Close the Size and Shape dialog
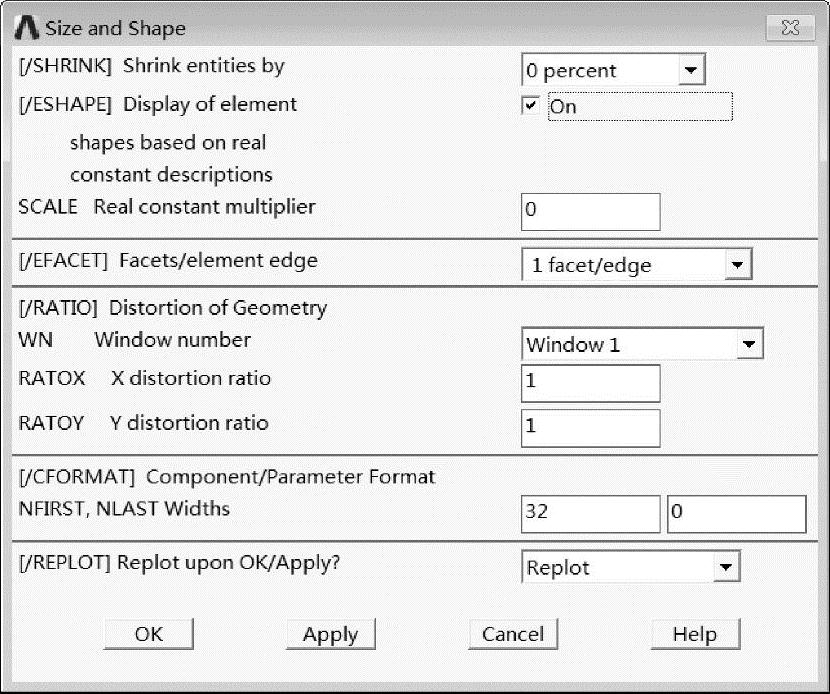The height and width of the screenshot is (694, 830). 790,28
